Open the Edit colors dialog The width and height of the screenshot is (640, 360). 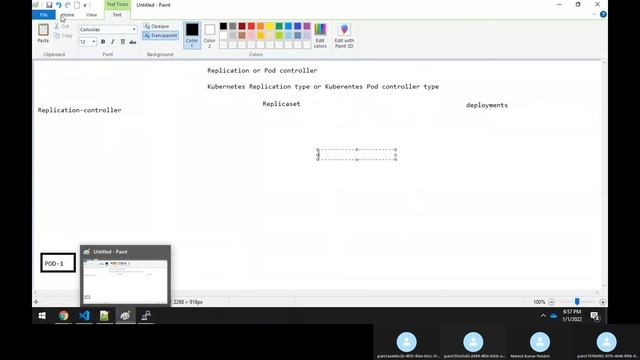pos(320,36)
